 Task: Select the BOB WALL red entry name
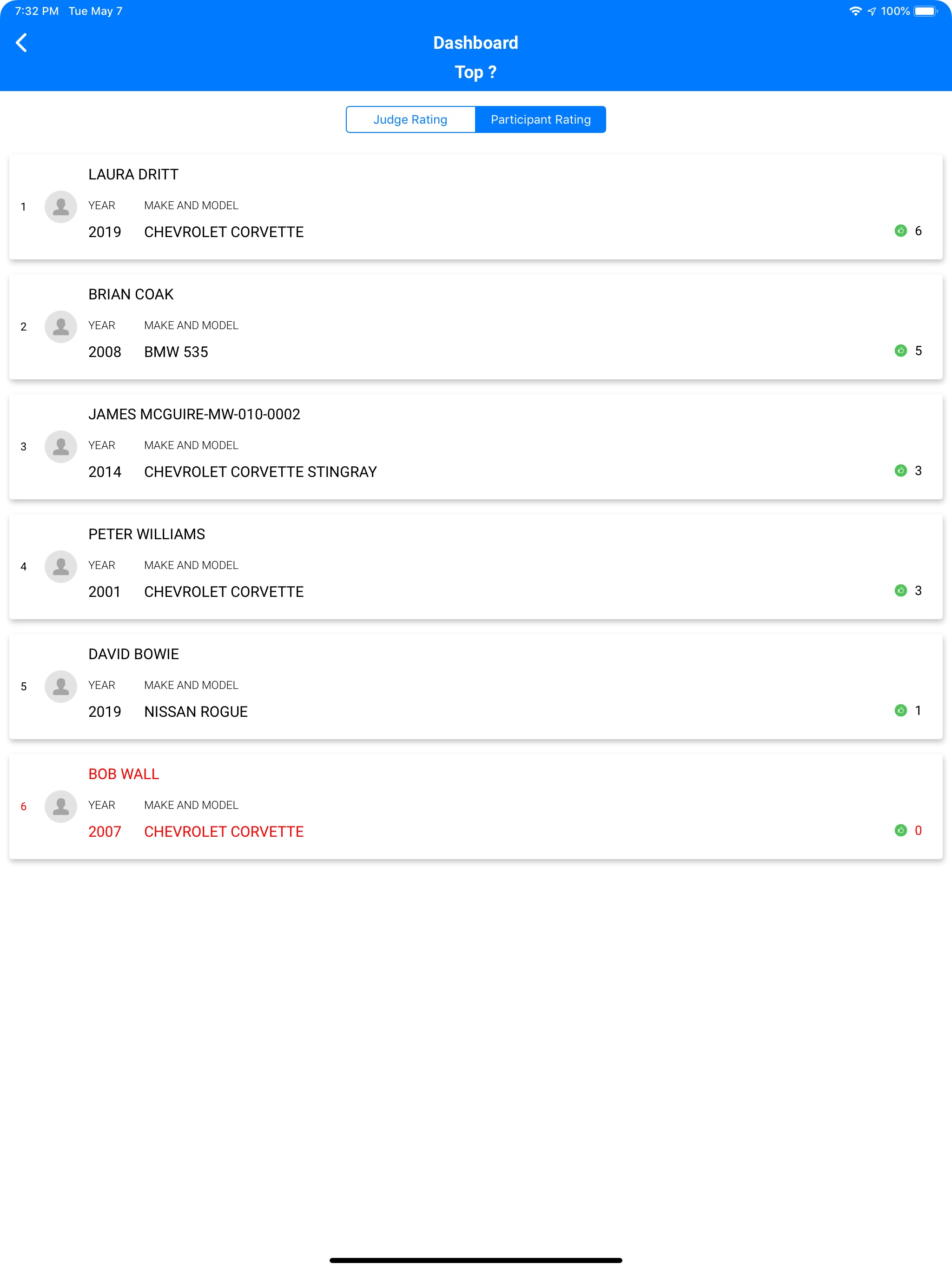(x=124, y=774)
